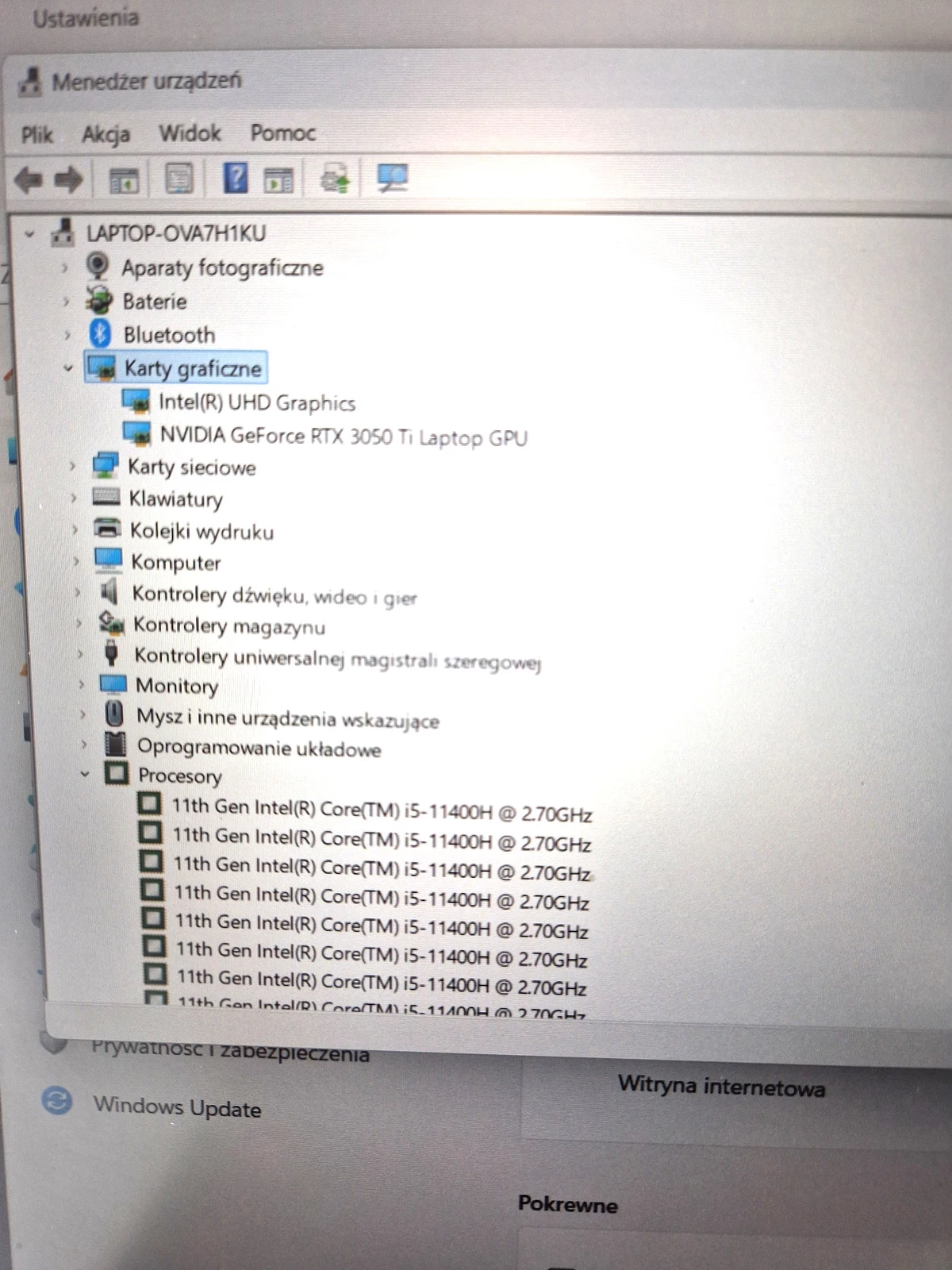Expand Kontrolery dźwięku, wideo i gier
Viewport: 952px width, 1270px height.
[77, 592]
